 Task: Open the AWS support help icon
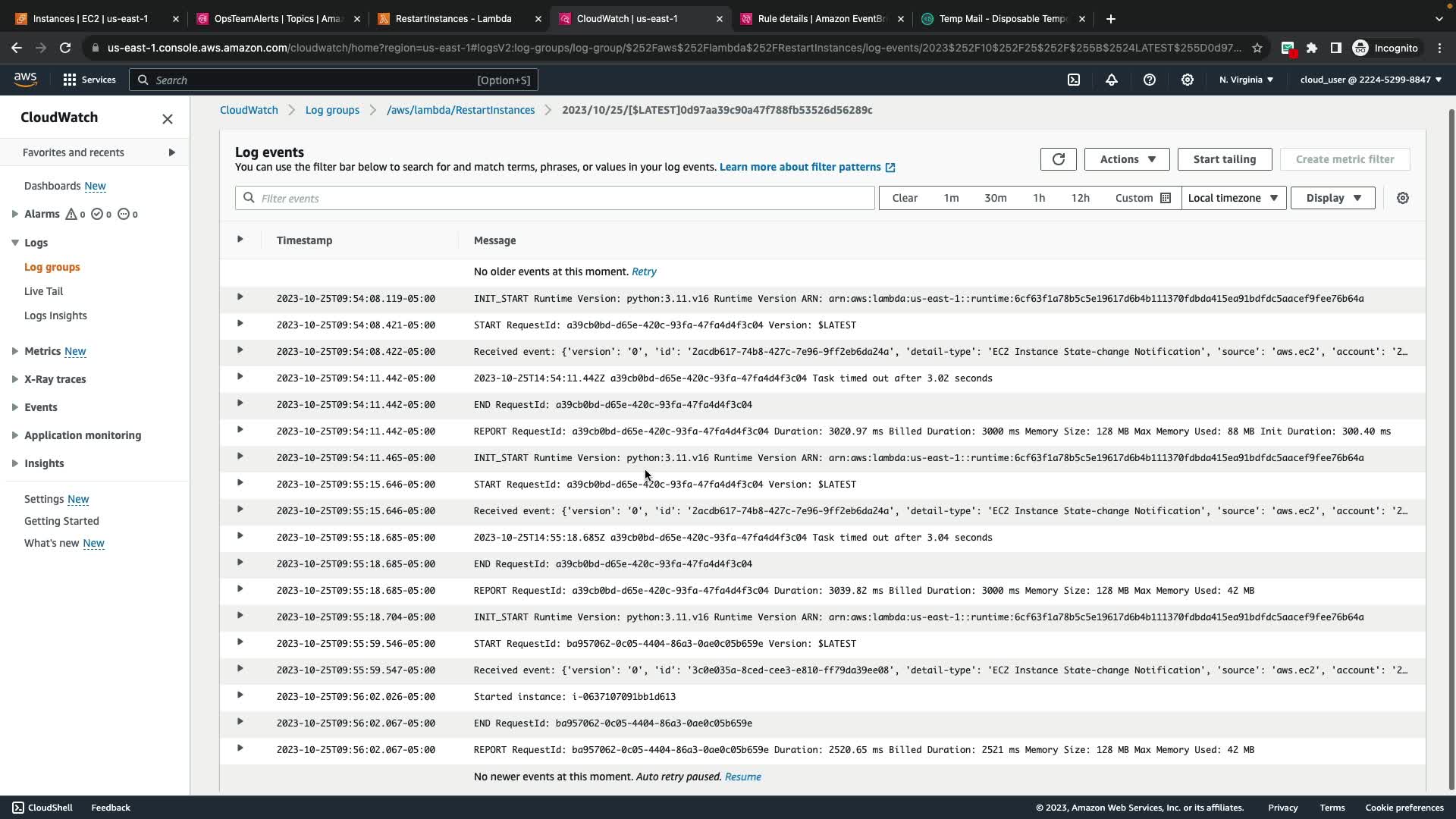(1150, 80)
